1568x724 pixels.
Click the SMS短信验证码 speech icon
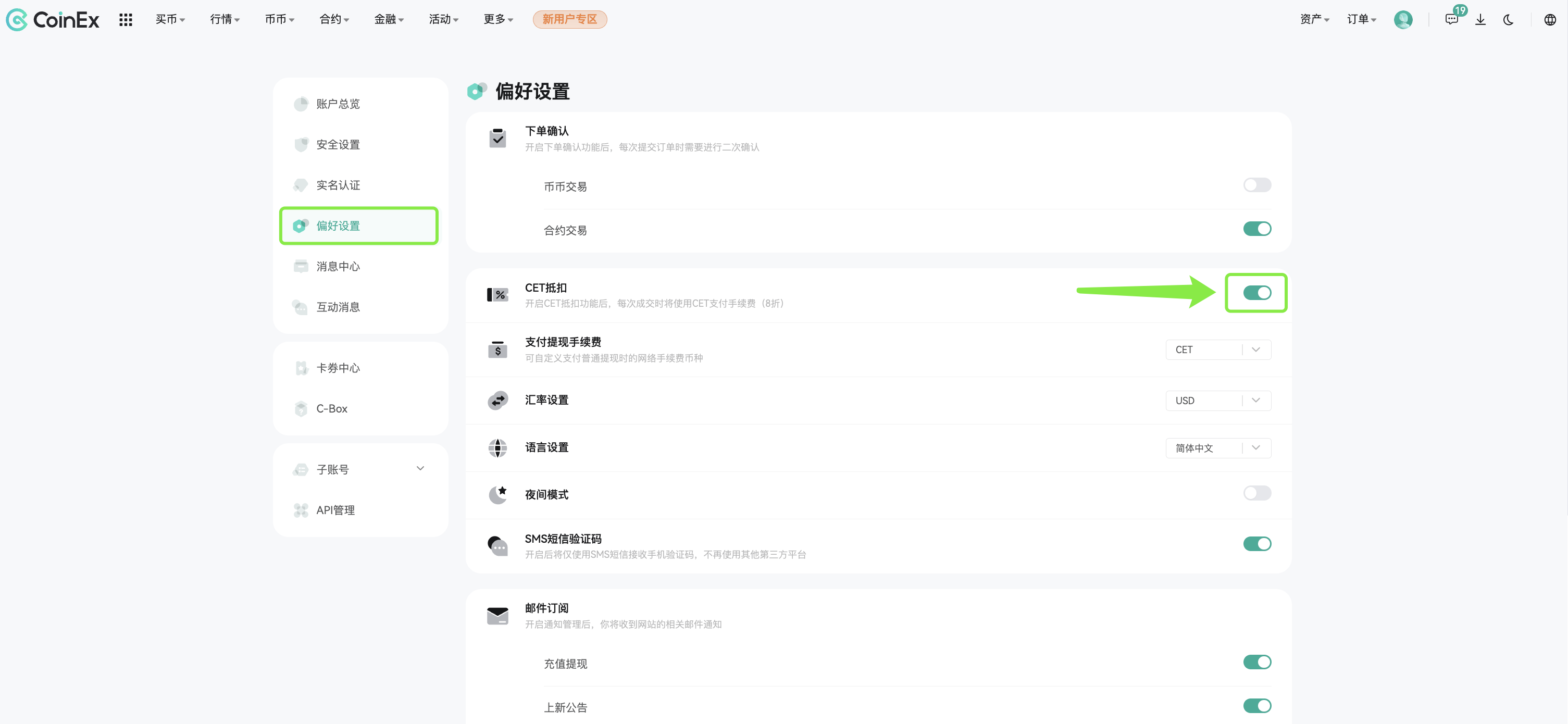[497, 546]
